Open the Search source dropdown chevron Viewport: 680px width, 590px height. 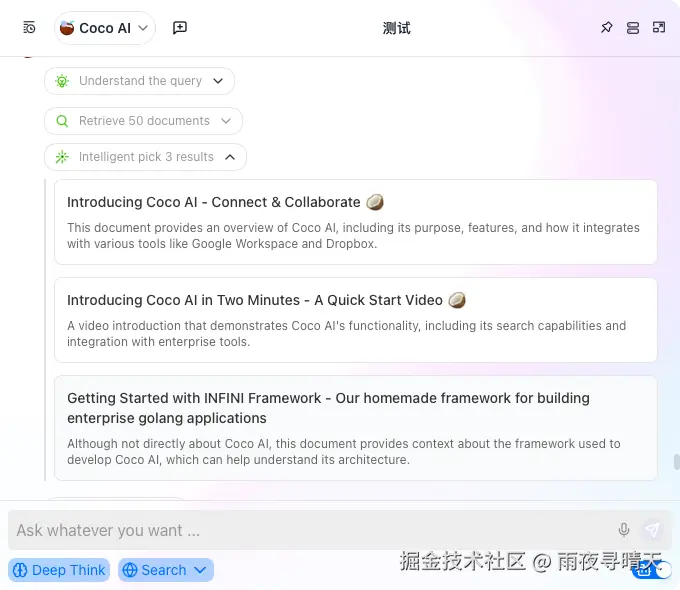tap(200, 570)
